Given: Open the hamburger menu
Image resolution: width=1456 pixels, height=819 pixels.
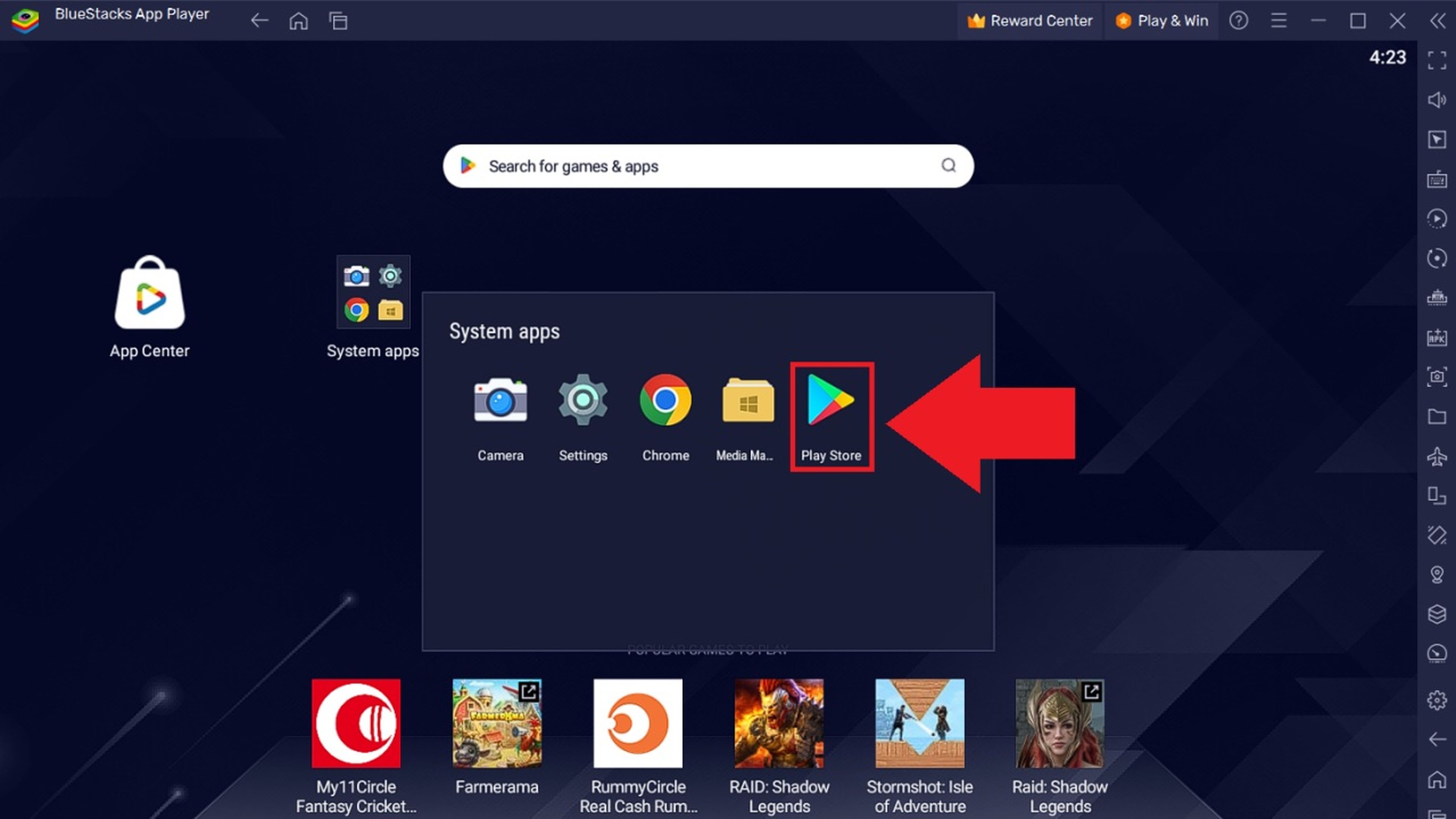Looking at the screenshot, I should tap(1279, 21).
